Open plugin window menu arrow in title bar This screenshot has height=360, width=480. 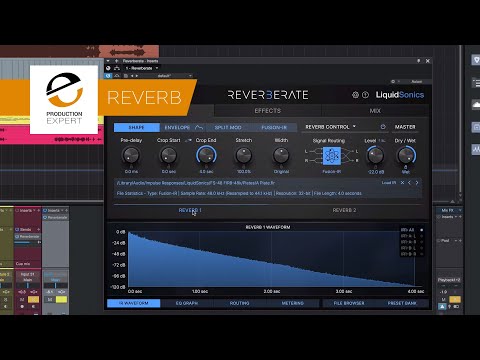click(x=108, y=61)
